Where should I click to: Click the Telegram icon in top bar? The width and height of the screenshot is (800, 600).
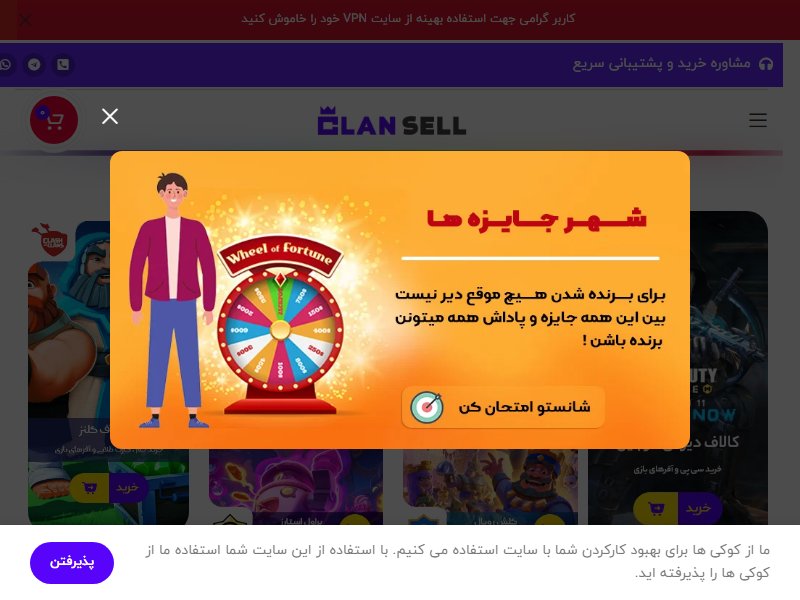point(34,65)
